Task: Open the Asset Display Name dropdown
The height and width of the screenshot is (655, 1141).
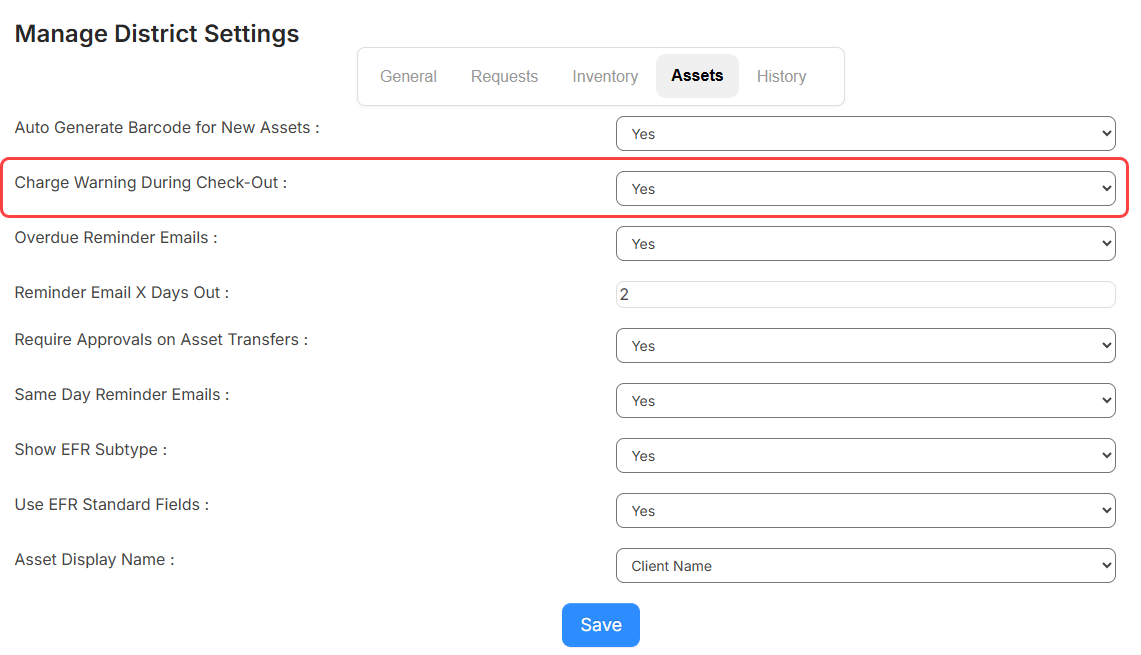Action: [865, 565]
